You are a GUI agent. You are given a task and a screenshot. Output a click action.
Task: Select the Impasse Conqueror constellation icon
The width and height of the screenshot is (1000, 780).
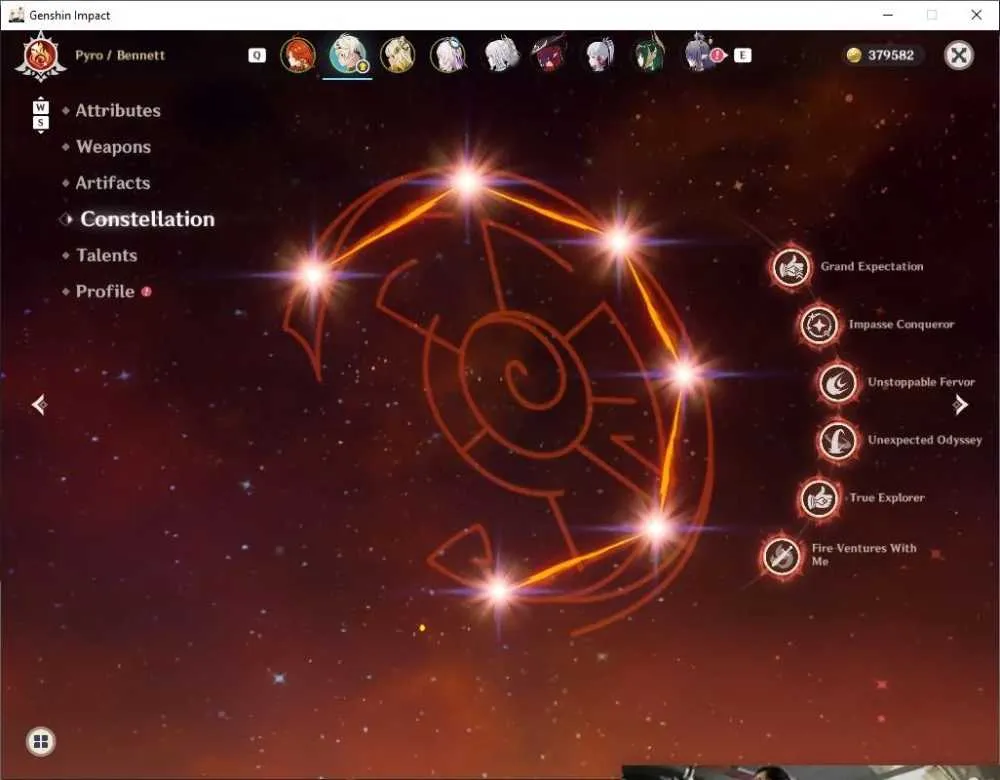click(x=819, y=325)
